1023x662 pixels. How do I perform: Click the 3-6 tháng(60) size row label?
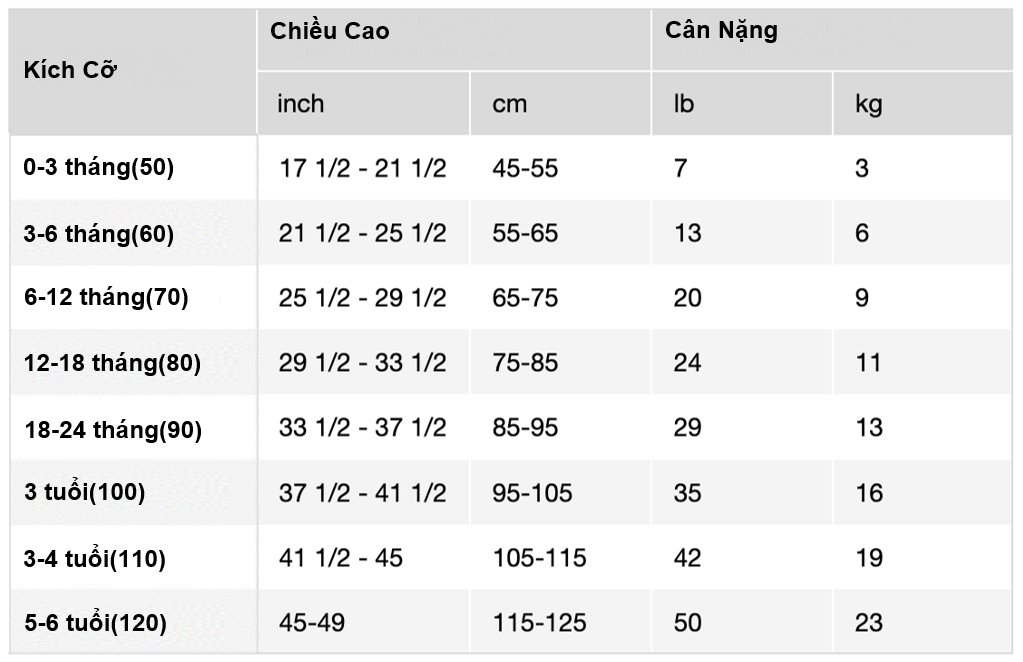99,234
